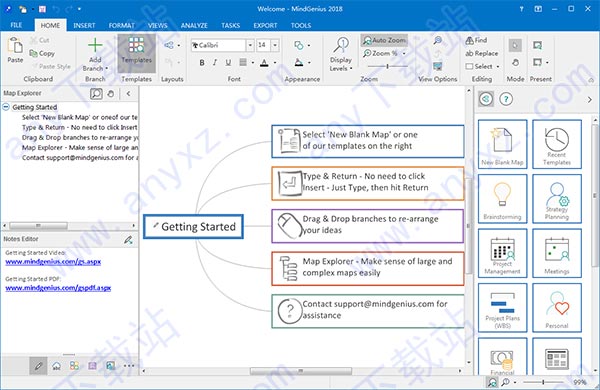Click the colored categories icon in bottom bar
600x390 pixels.
[74, 366]
